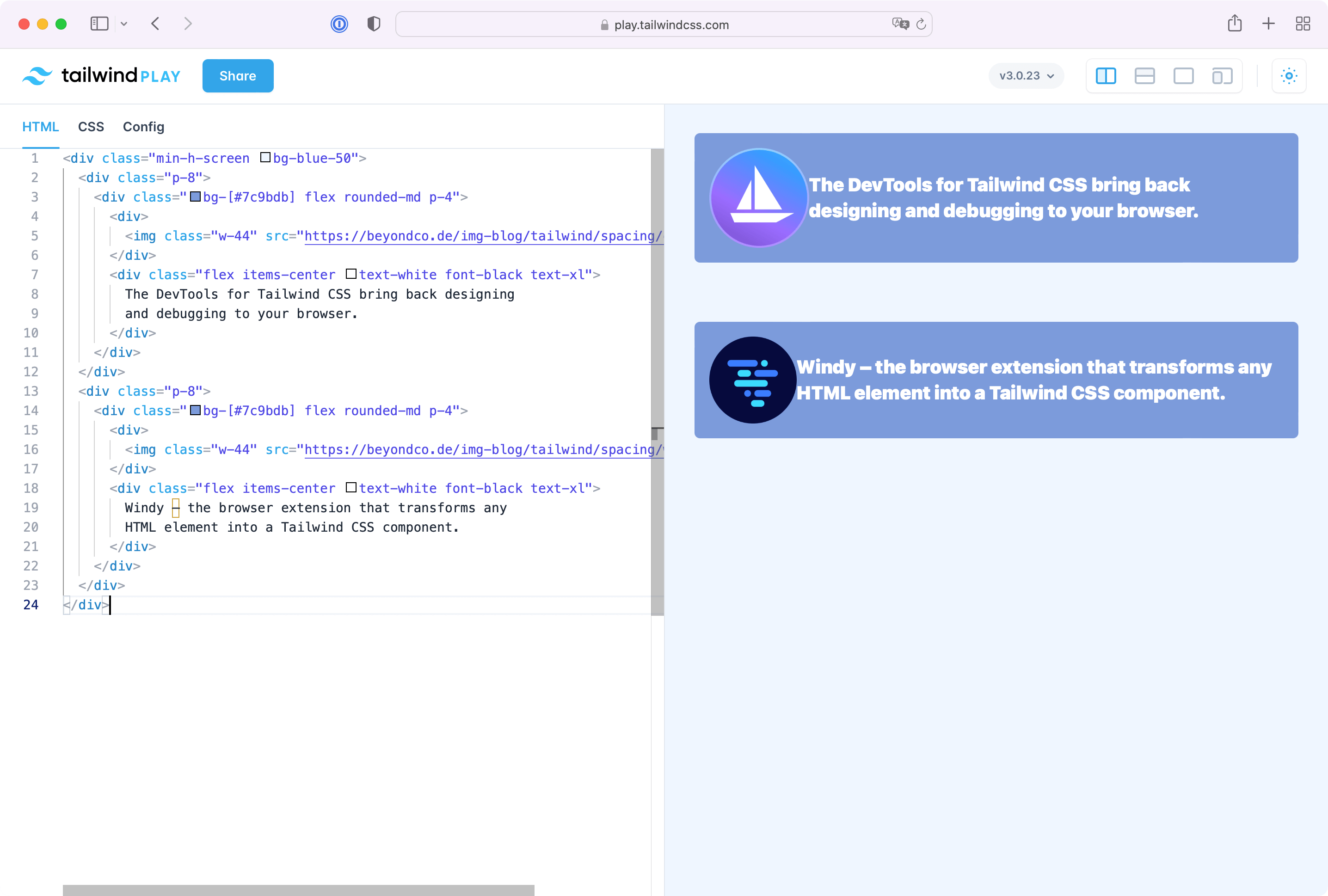Select the split-vertical layout icon
Image resolution: width=1328 pixels, height=896 pixels.
pyautogui.click(x=1106, y=75)
